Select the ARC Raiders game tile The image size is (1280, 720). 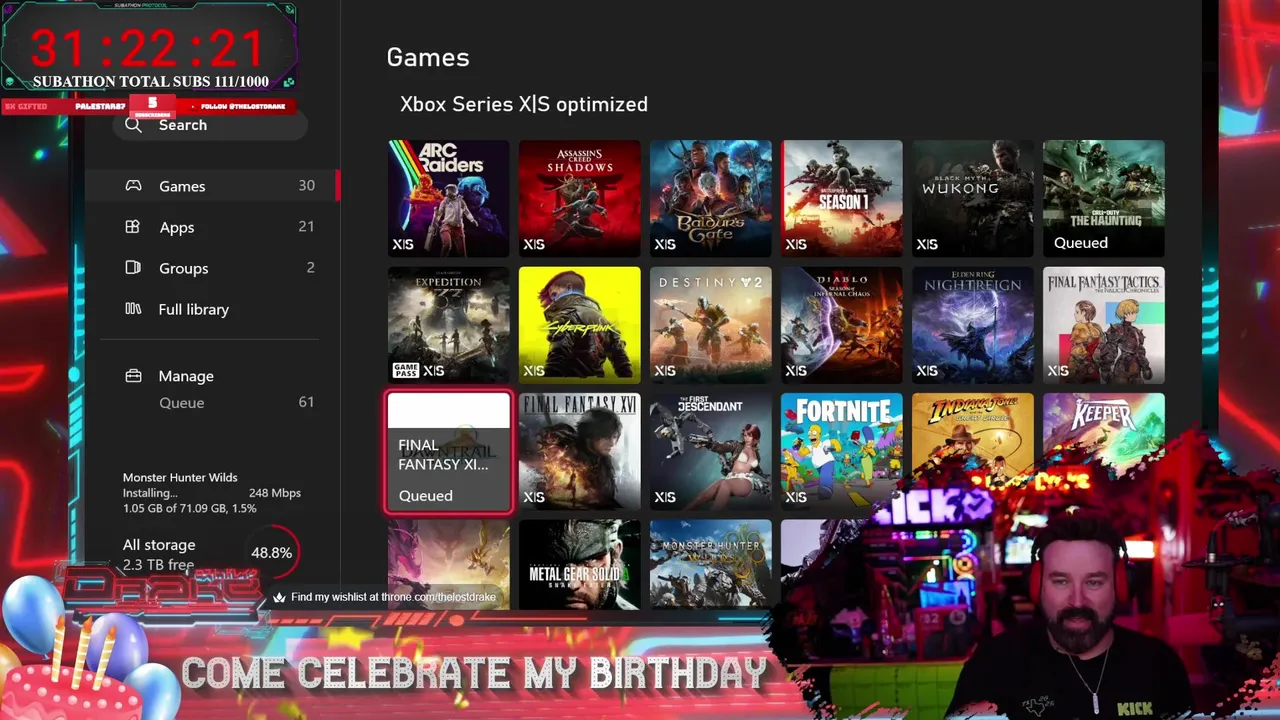pyautogui.click(x=448, y=198)
